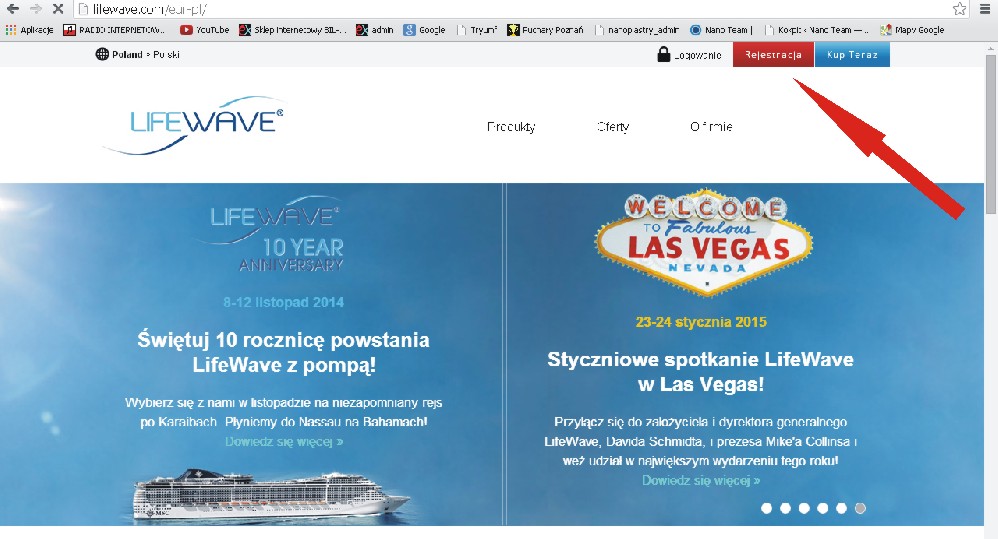This screenshot has width=998, height=539.
Task: Open the Google bookmark
Action: (x=425, y=30)
